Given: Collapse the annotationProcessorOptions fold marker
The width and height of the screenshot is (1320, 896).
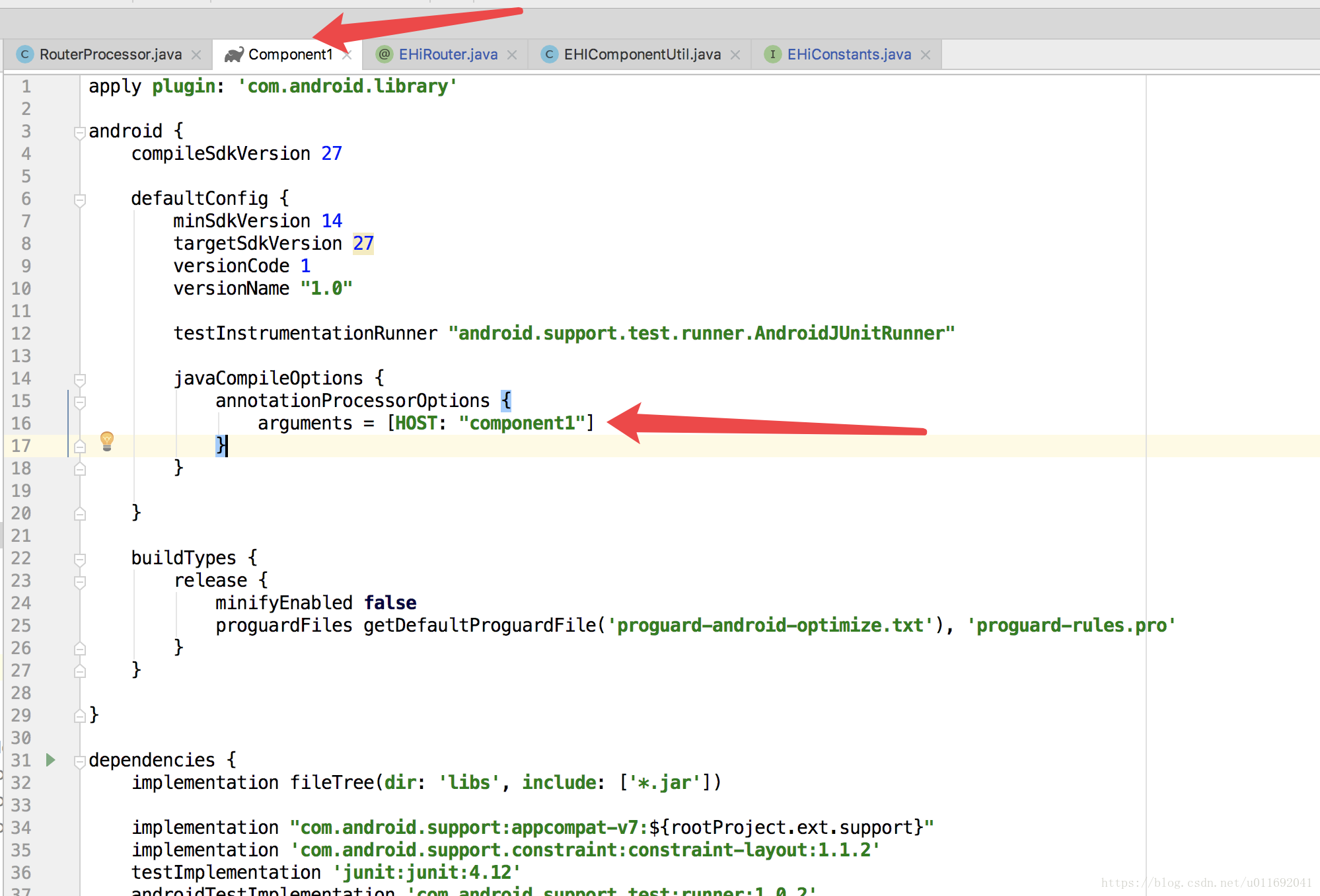Looking at the screenshot, I should tap(79, 402).
